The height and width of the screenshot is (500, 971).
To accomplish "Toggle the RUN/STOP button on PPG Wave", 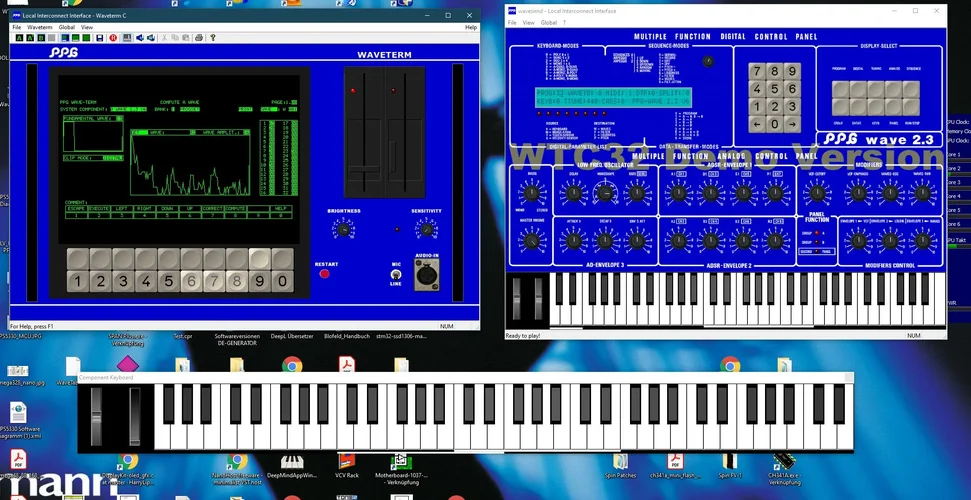I will tap(912, 107).
